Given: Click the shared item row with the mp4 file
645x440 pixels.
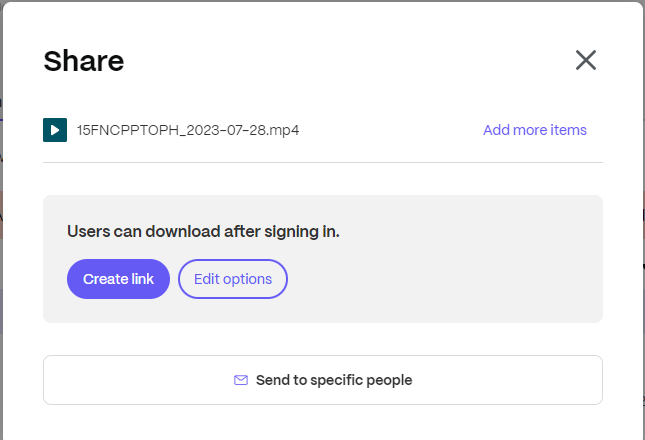Looking at the screenshot, I should (x=323, y=130).
